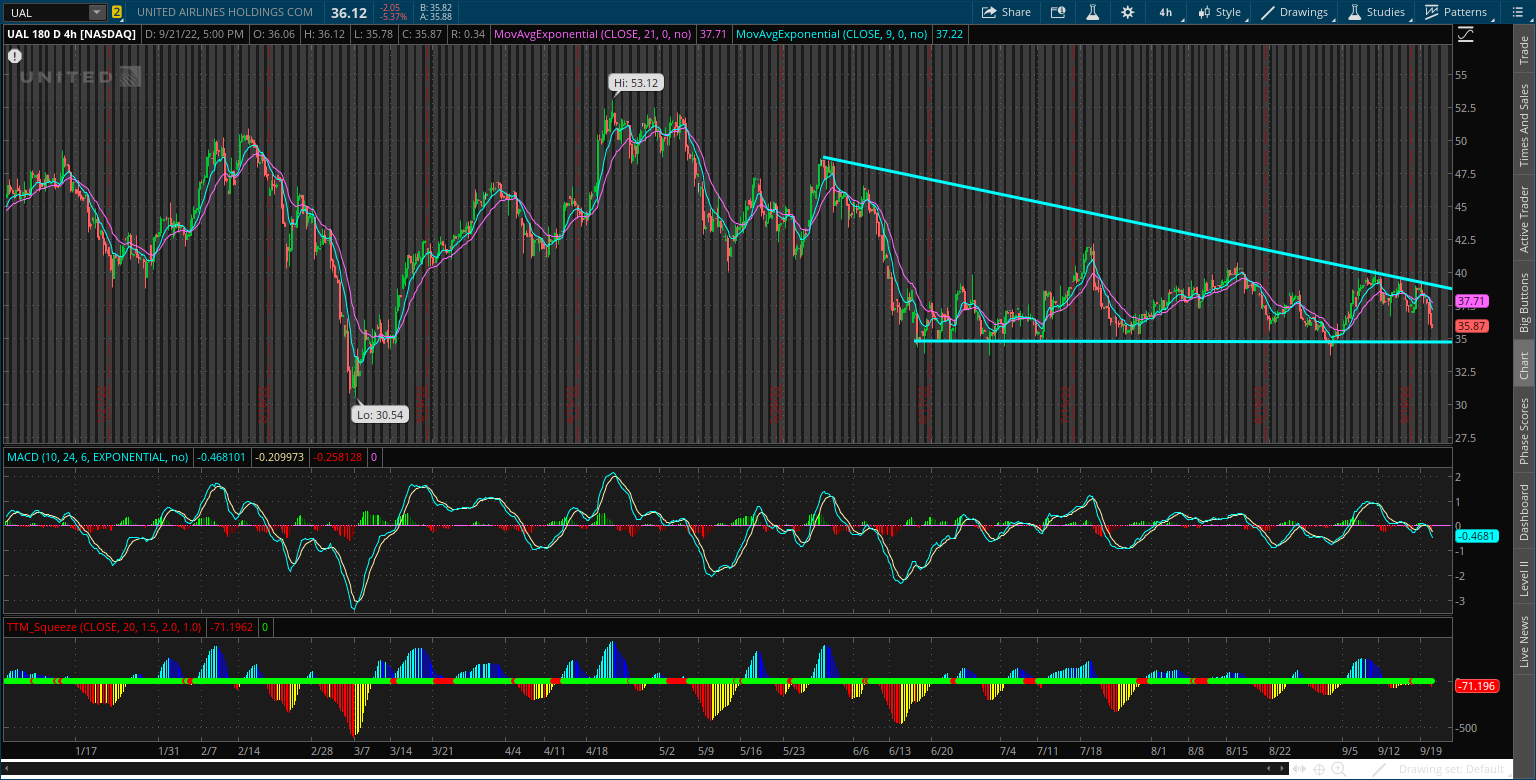Click the crosshair pan icon at bottom
The height and width of the screenshot is (780, 1536).
(1320, 769)
